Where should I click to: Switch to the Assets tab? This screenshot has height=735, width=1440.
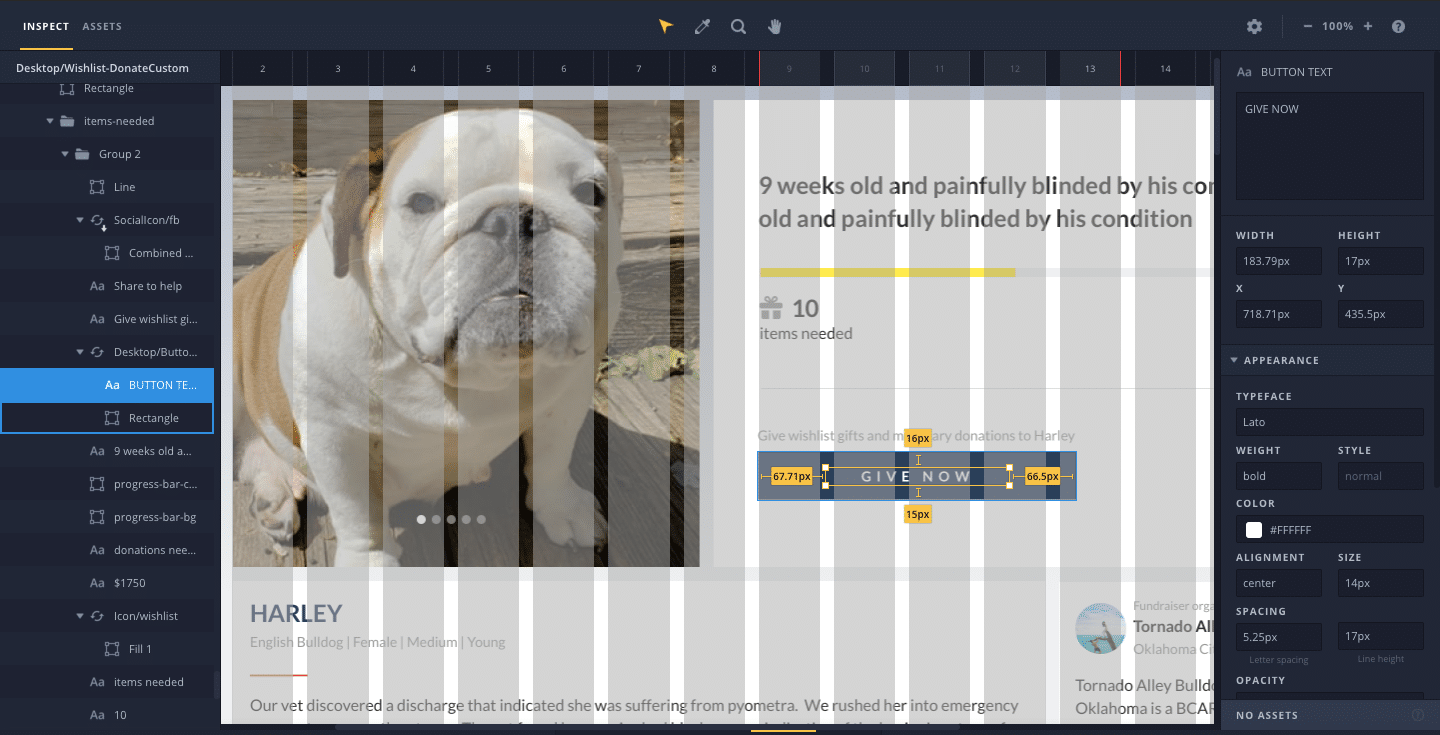point(102,26)
